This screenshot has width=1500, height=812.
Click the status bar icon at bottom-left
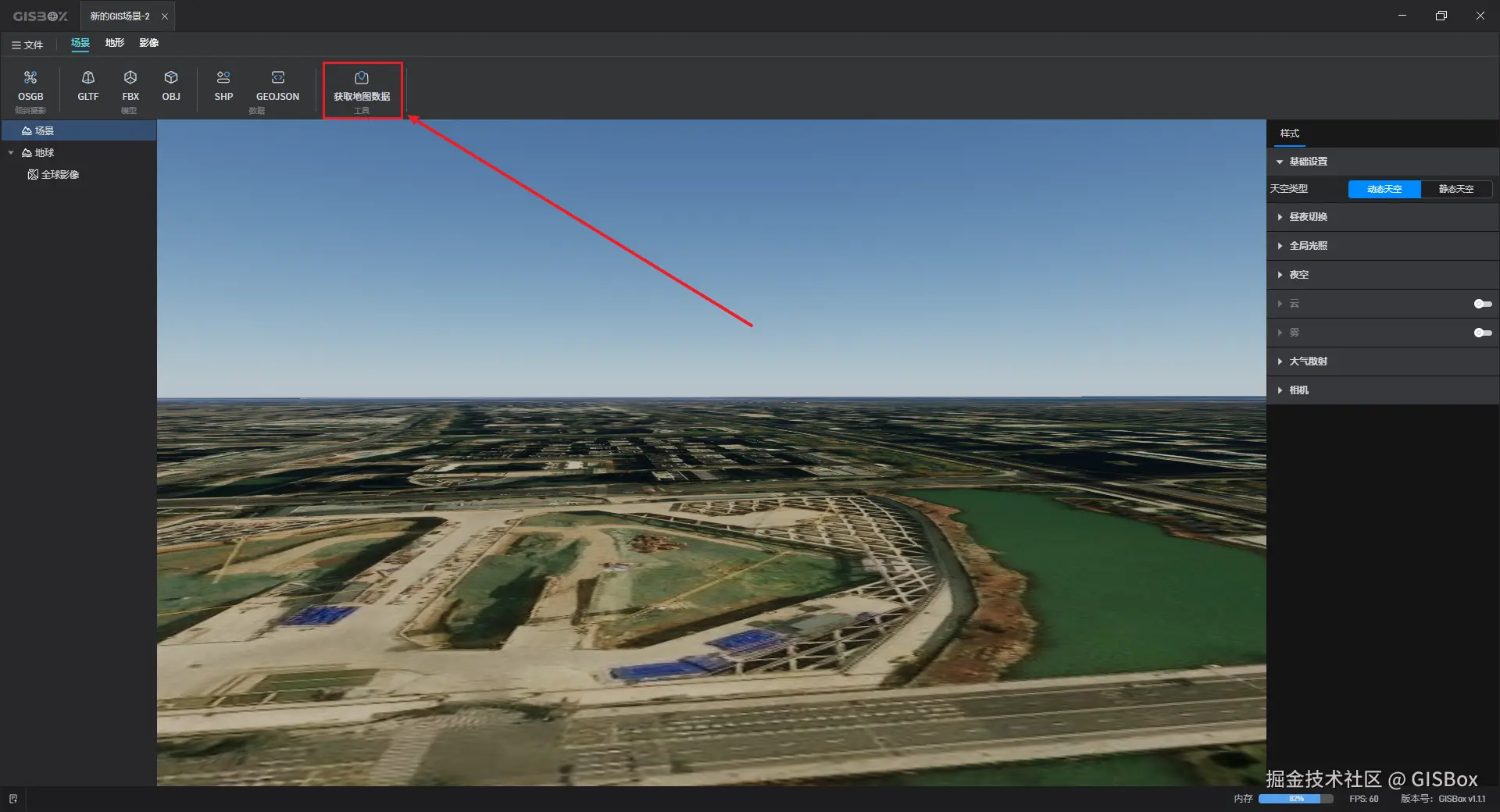pyautogui.click(x=13, y=799)
